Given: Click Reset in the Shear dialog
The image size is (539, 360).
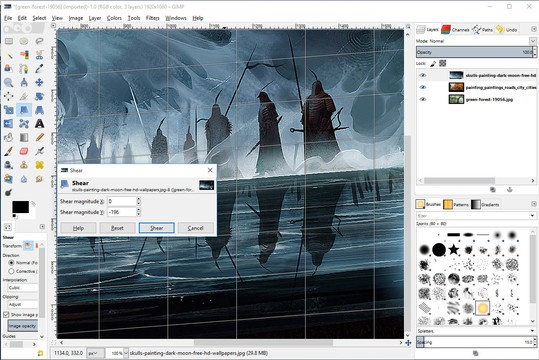Looking at the screenshot, I should click(117, 228).
